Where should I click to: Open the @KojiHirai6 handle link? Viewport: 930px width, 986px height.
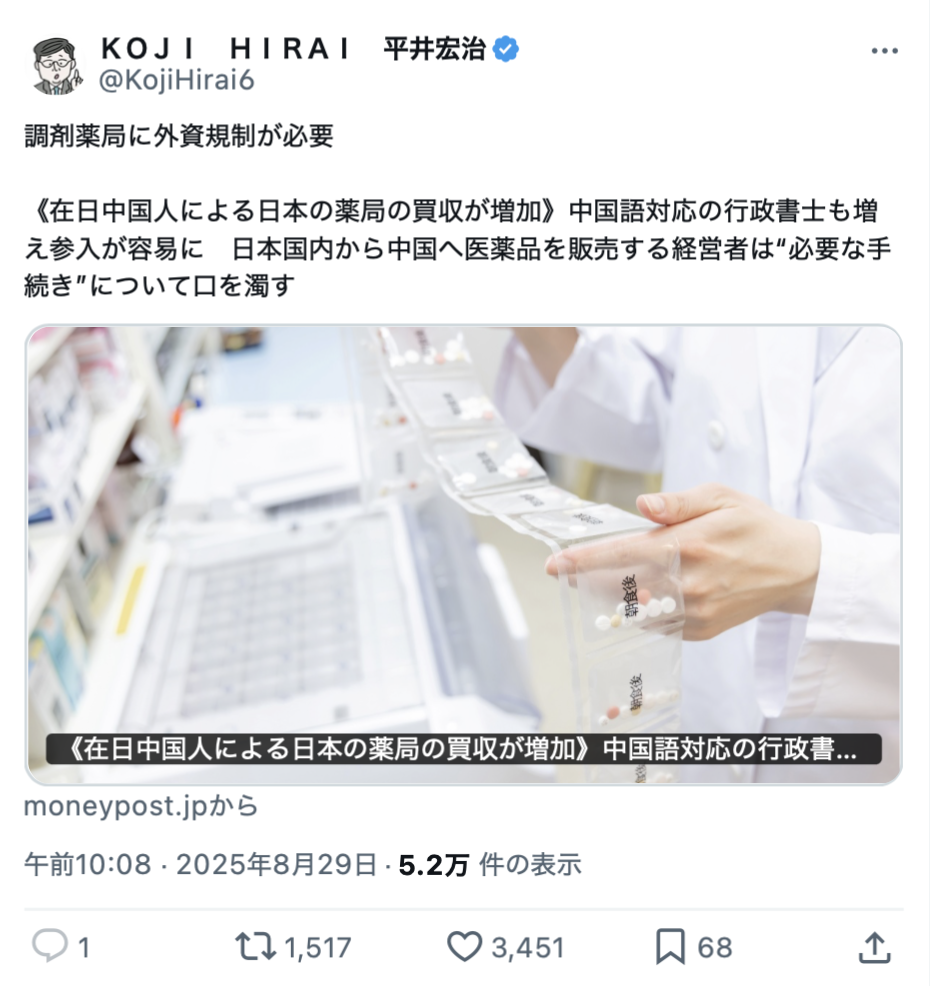(177, 80)
